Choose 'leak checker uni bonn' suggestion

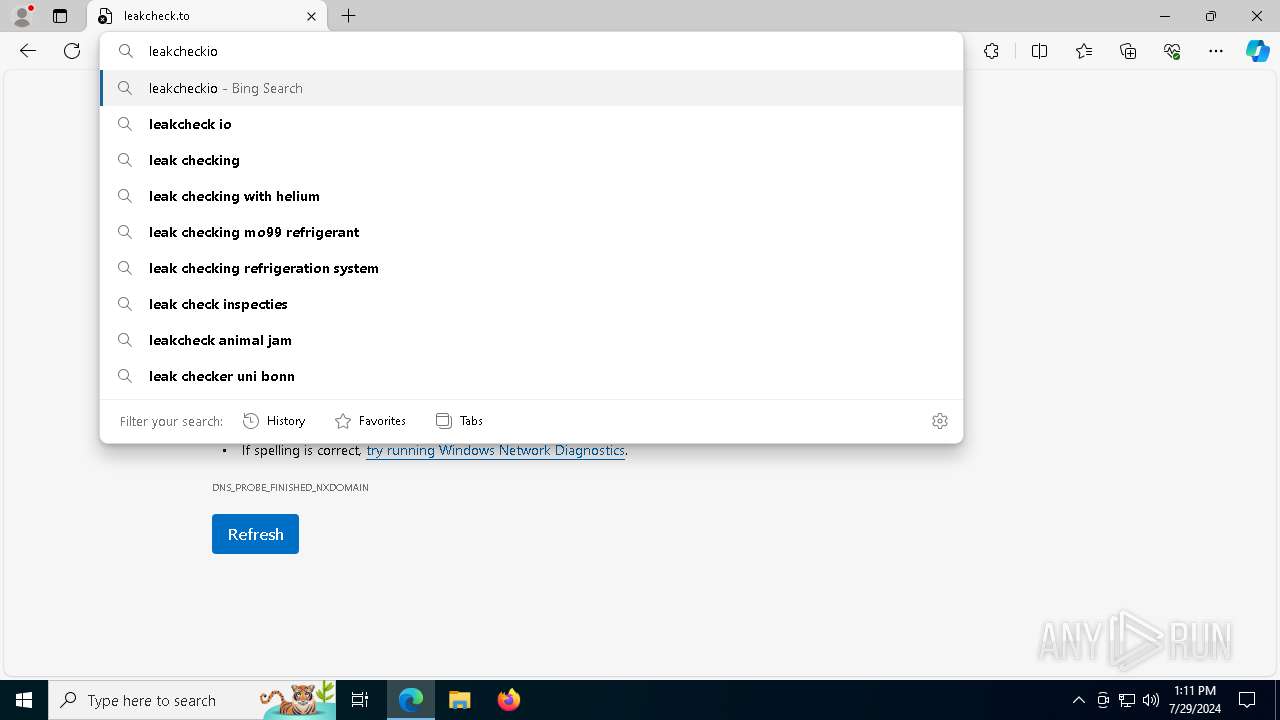(531, 376)
